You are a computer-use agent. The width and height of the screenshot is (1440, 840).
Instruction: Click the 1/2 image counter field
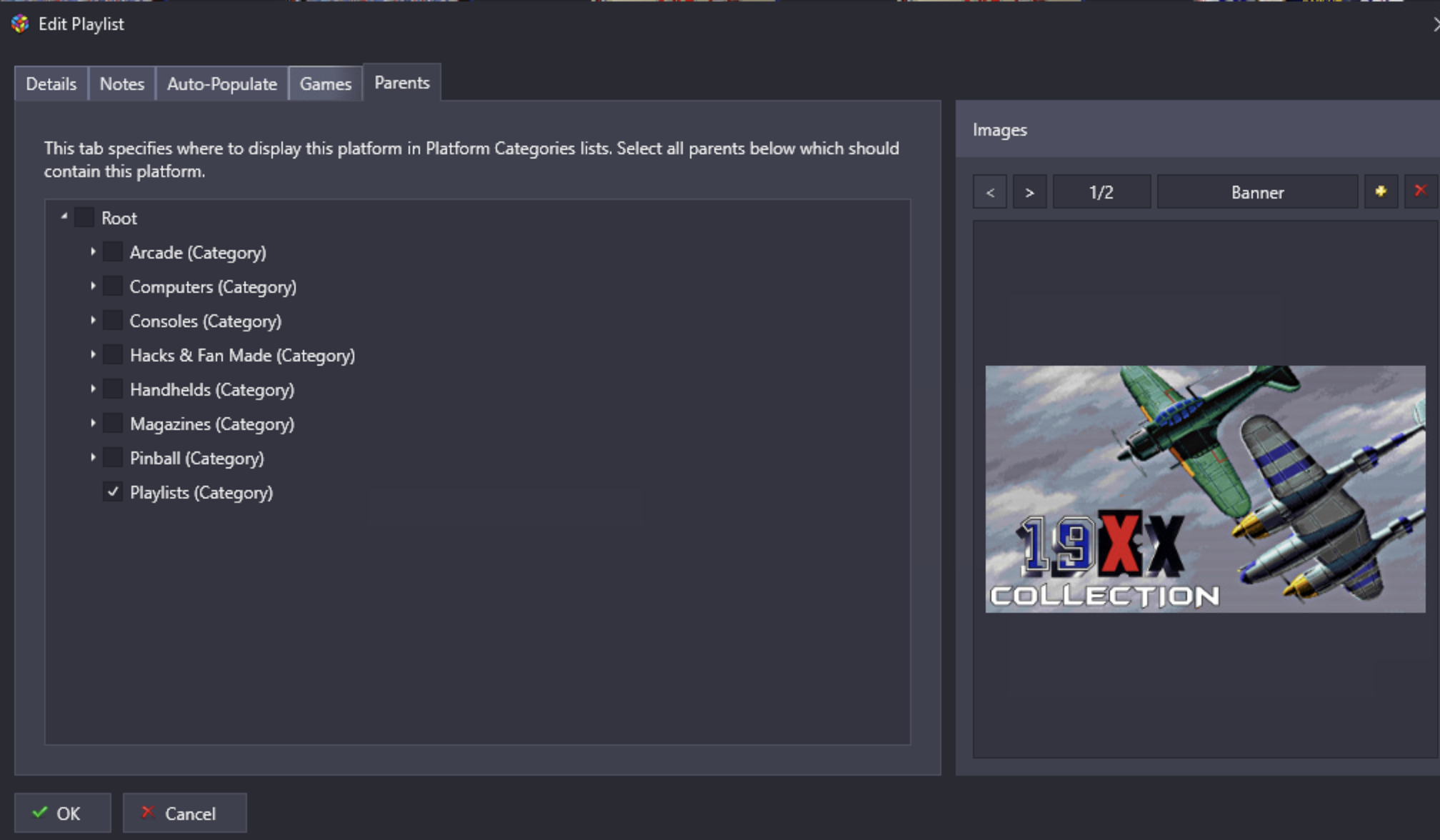pyautogui.click(x=1101, y=191)
